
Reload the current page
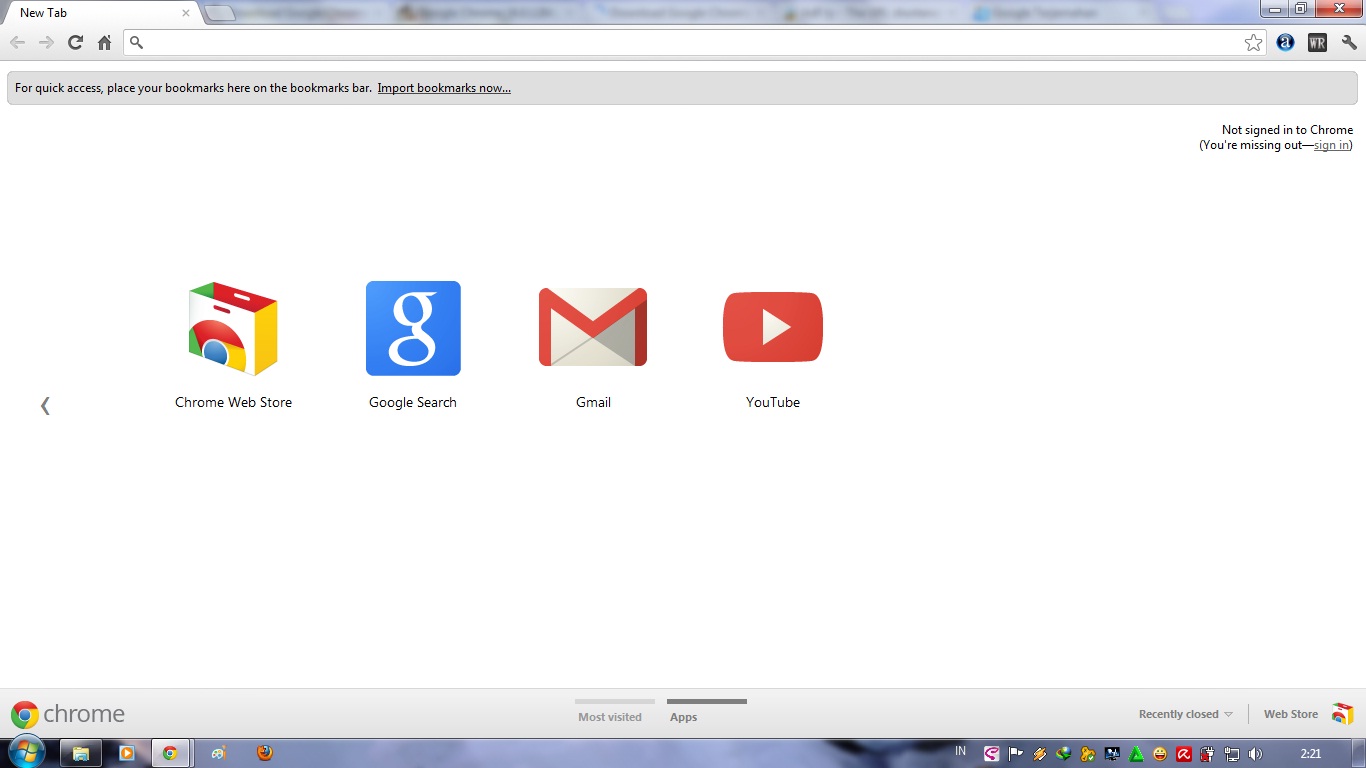(75, 42)
